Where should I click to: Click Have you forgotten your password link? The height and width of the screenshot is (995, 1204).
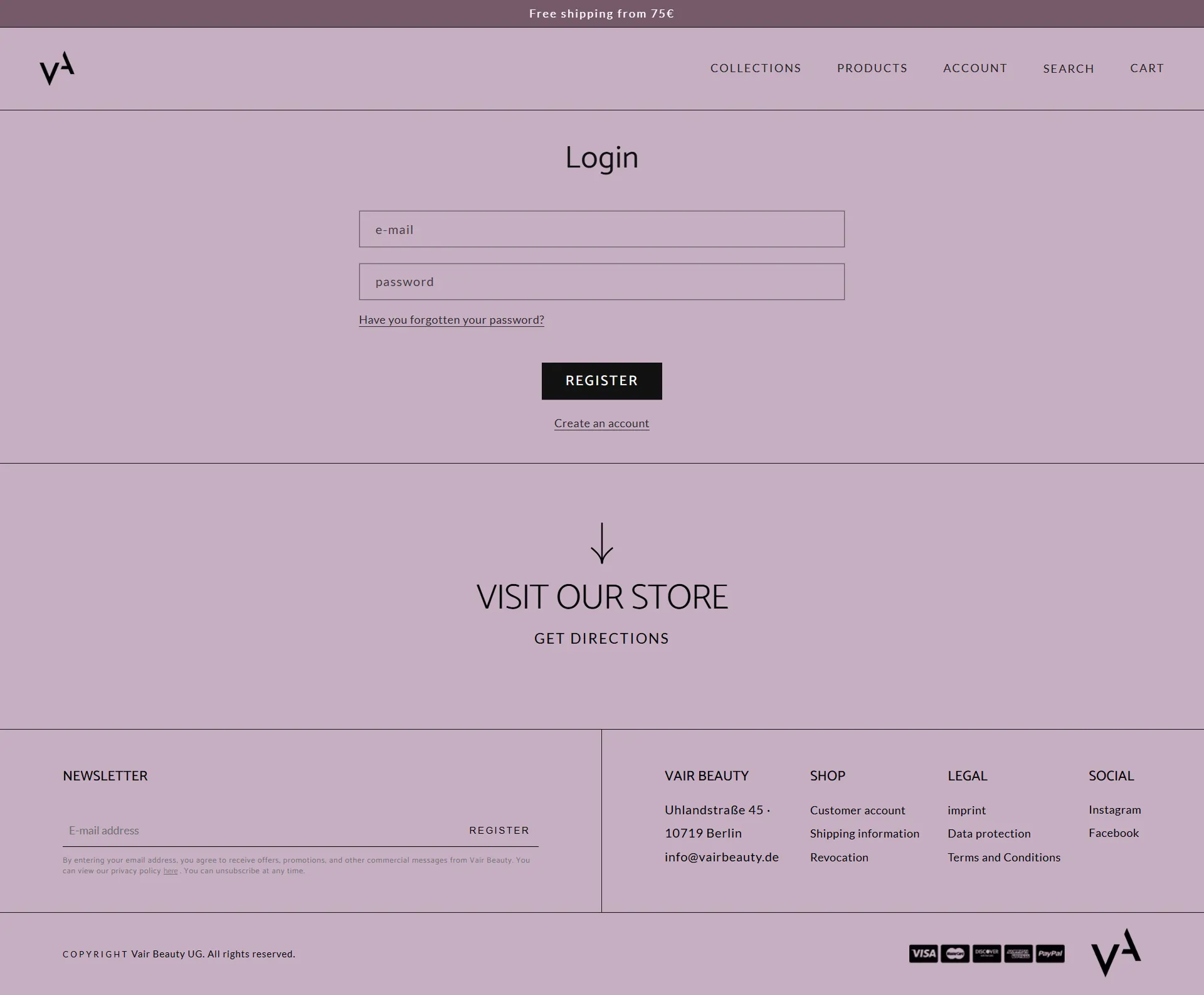[451, 319]
